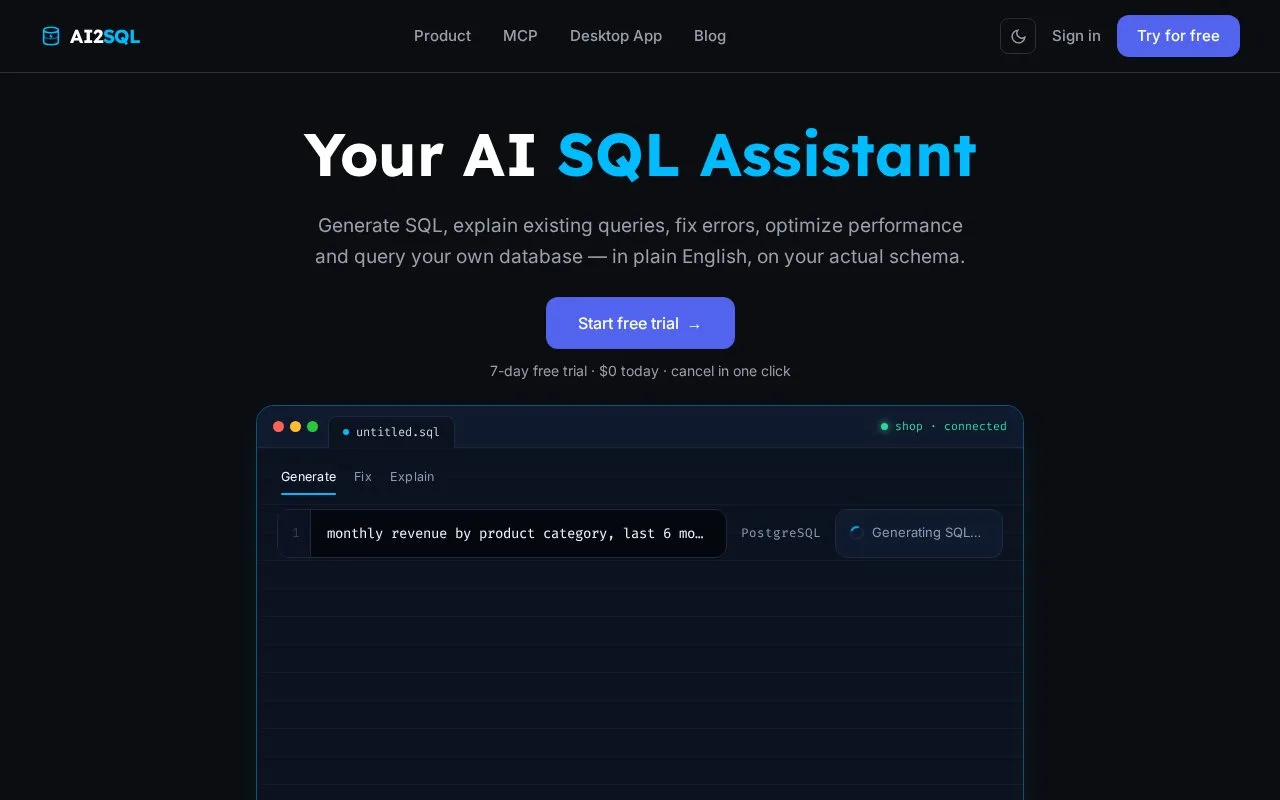Click the shop · connected status indicator
The width and height of the screenshot is (1280, 800).
tap(943, 426)
